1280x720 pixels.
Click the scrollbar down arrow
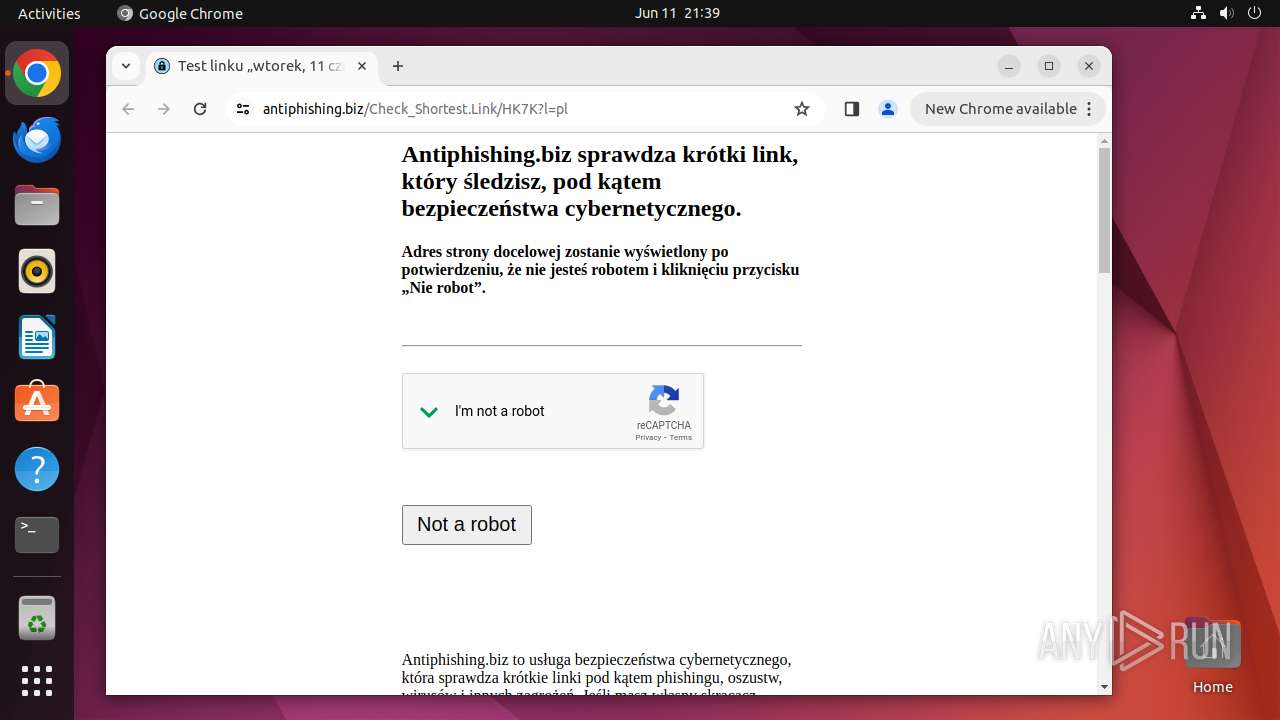coord(1104,687)
